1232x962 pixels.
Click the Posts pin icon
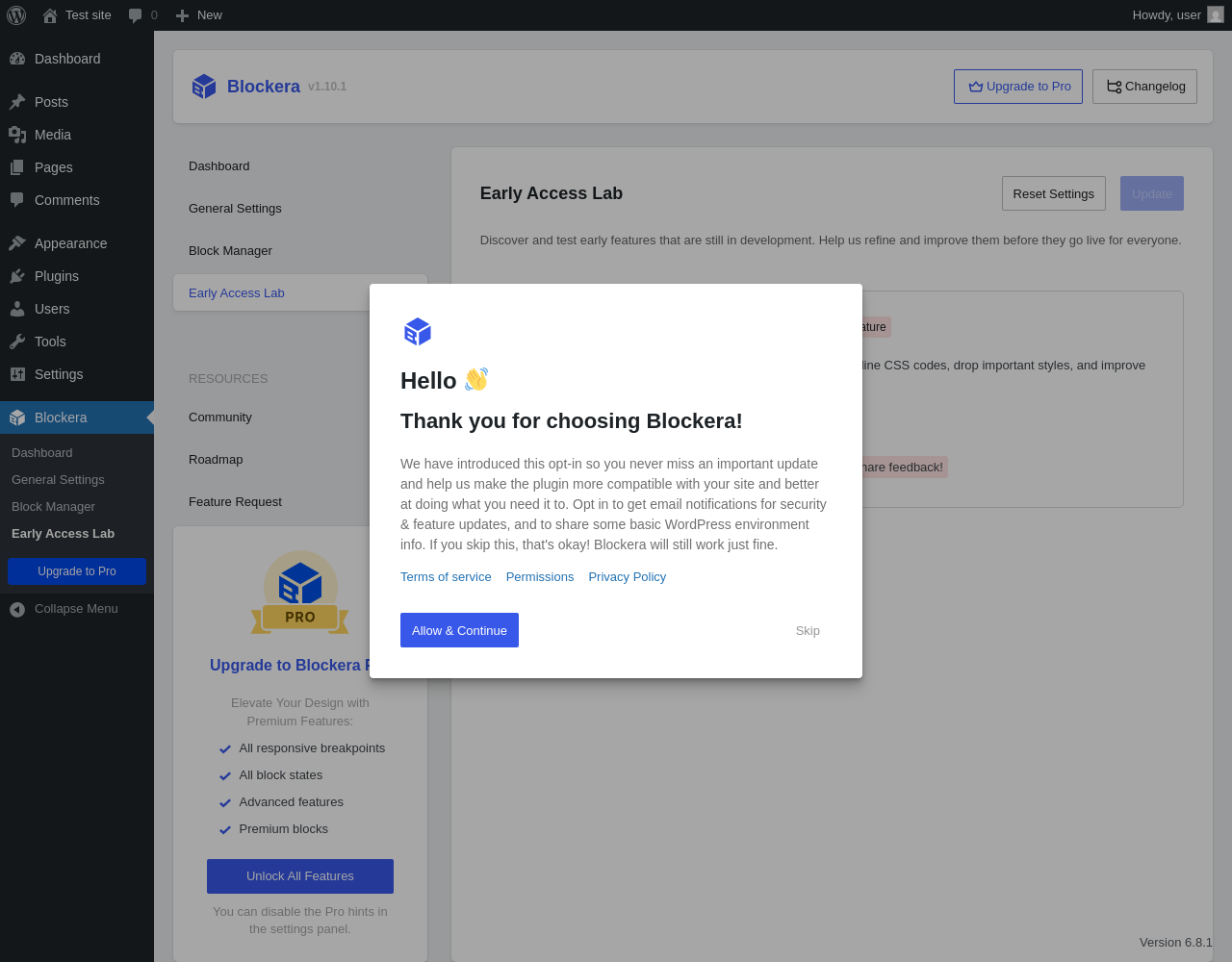17,102
